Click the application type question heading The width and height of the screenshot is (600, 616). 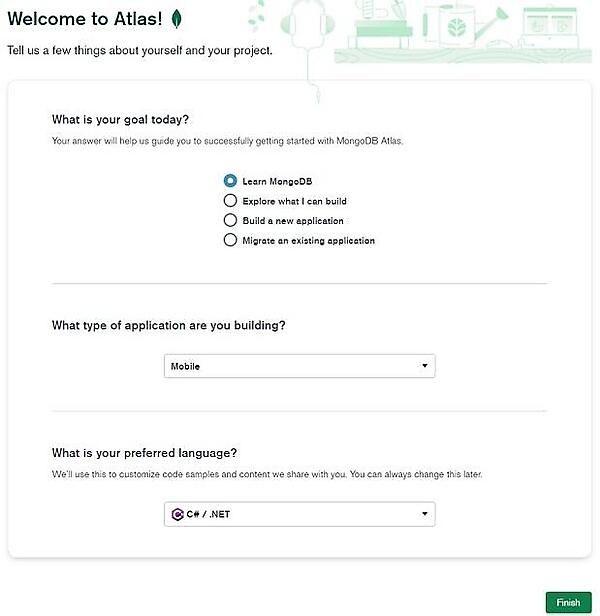[168, 325]
